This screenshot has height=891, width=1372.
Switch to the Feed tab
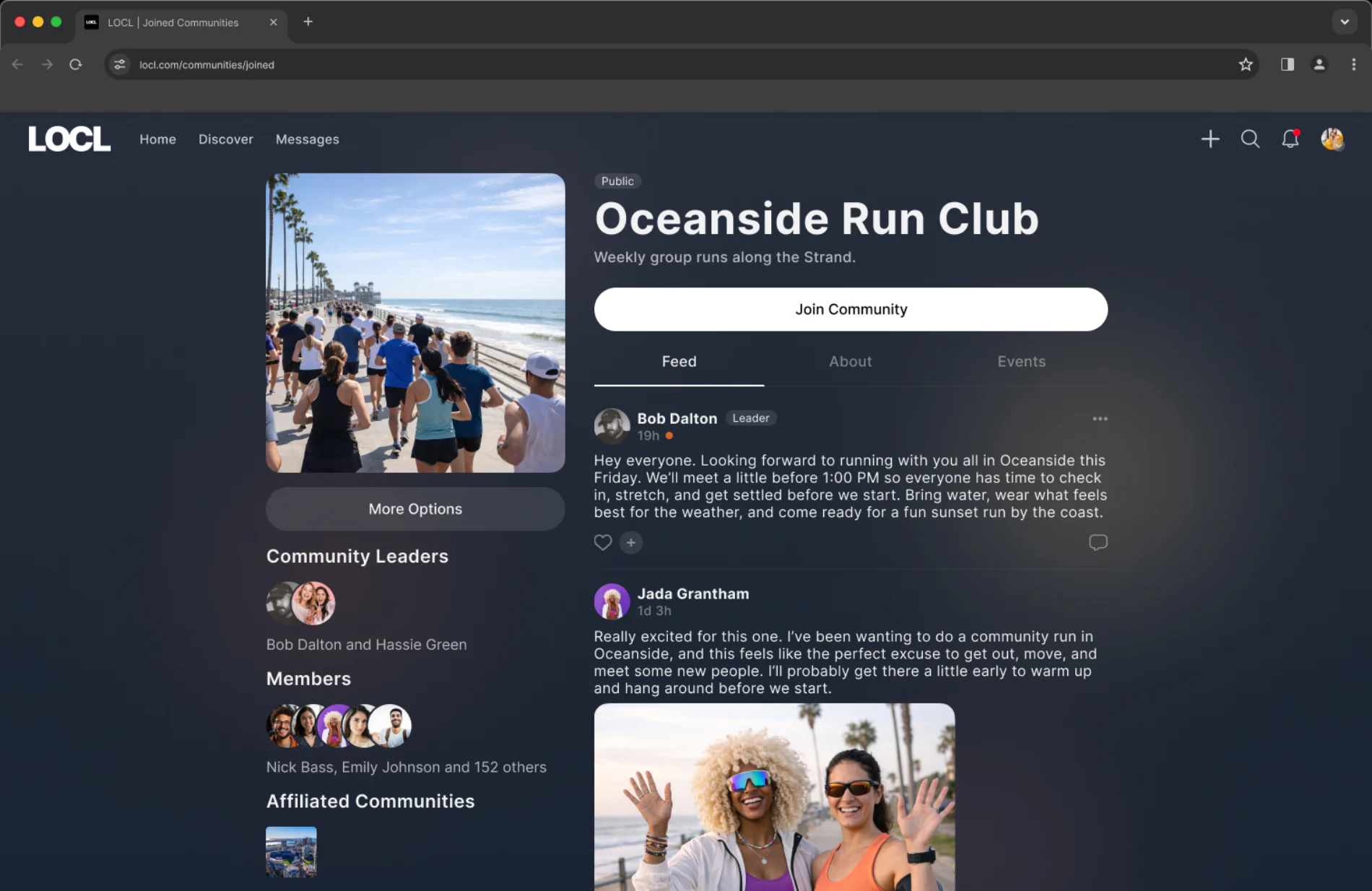(680, 362)
